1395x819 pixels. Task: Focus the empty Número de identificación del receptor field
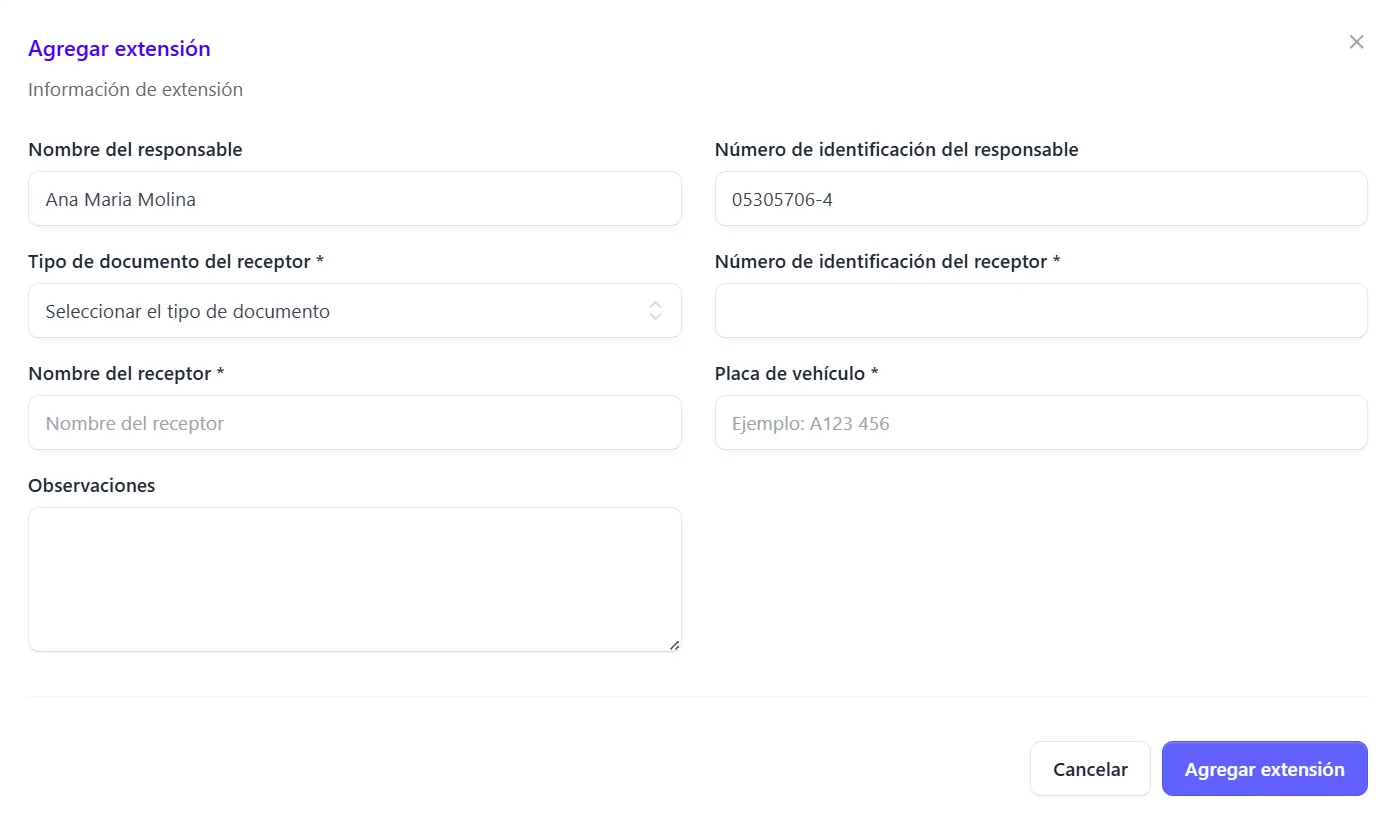(1041, 311)
